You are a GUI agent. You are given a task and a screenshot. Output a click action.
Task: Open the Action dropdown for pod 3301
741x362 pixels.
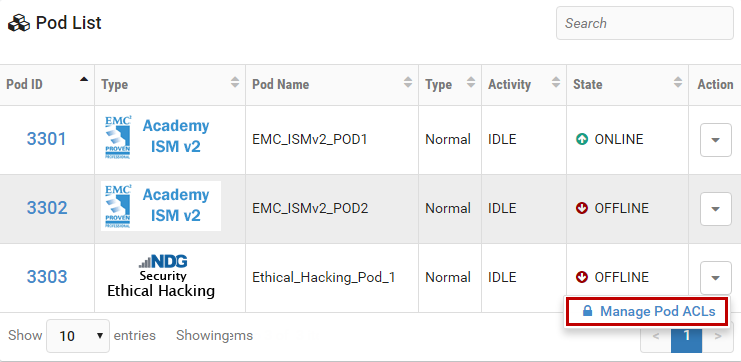(715, 140)
